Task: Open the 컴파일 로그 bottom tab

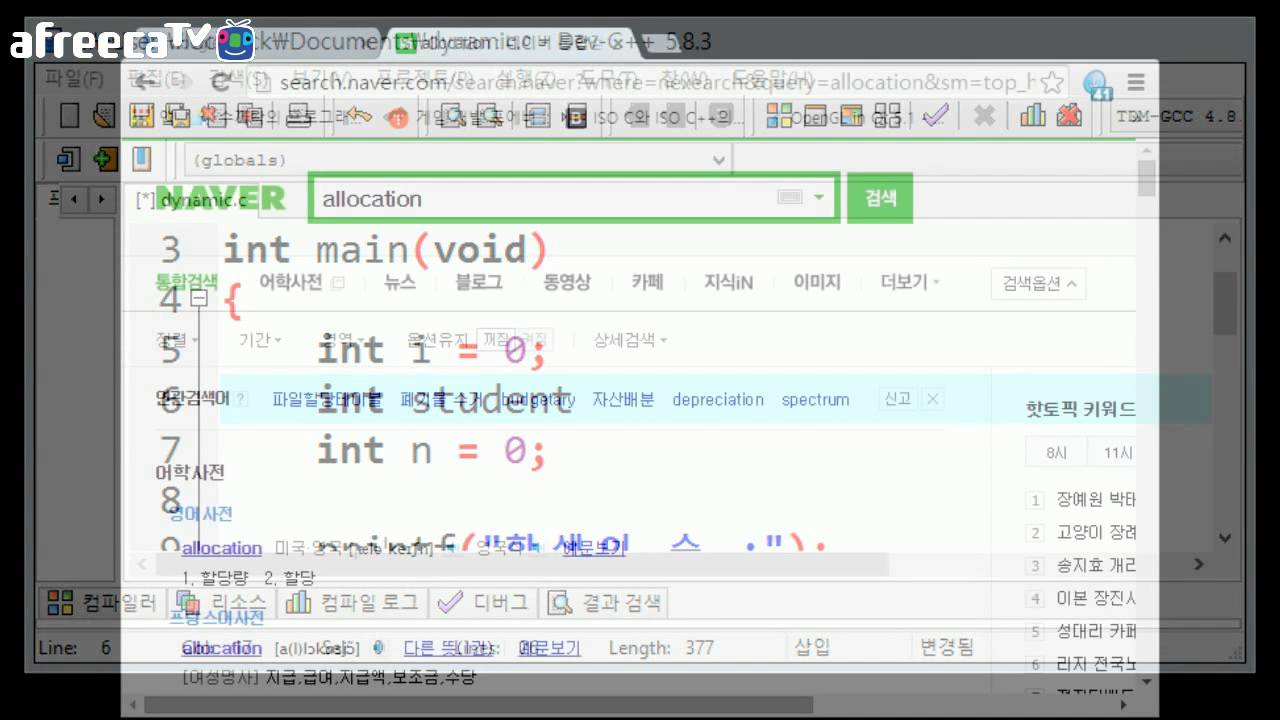Action: coord(352,602)
